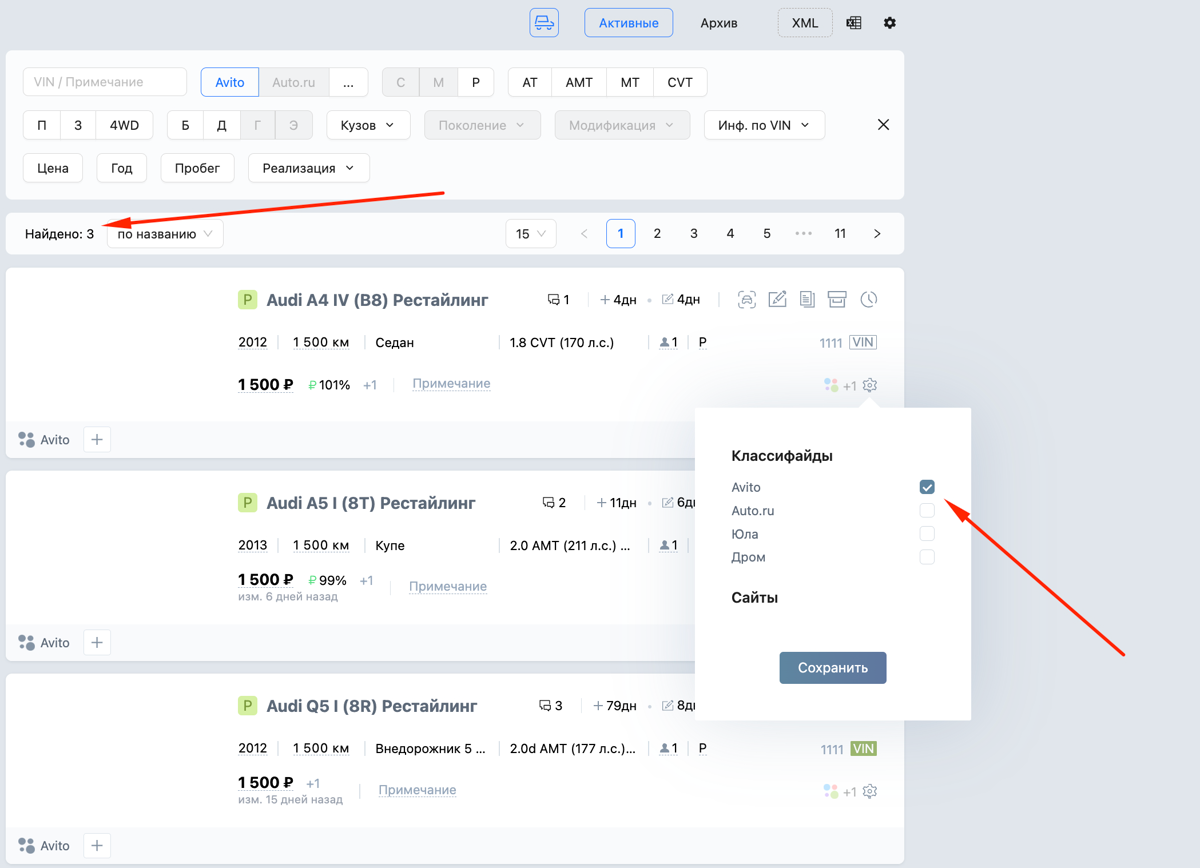Click the VIN / Примечание search field
The image size is (1200, 868).
coord(105,82)
